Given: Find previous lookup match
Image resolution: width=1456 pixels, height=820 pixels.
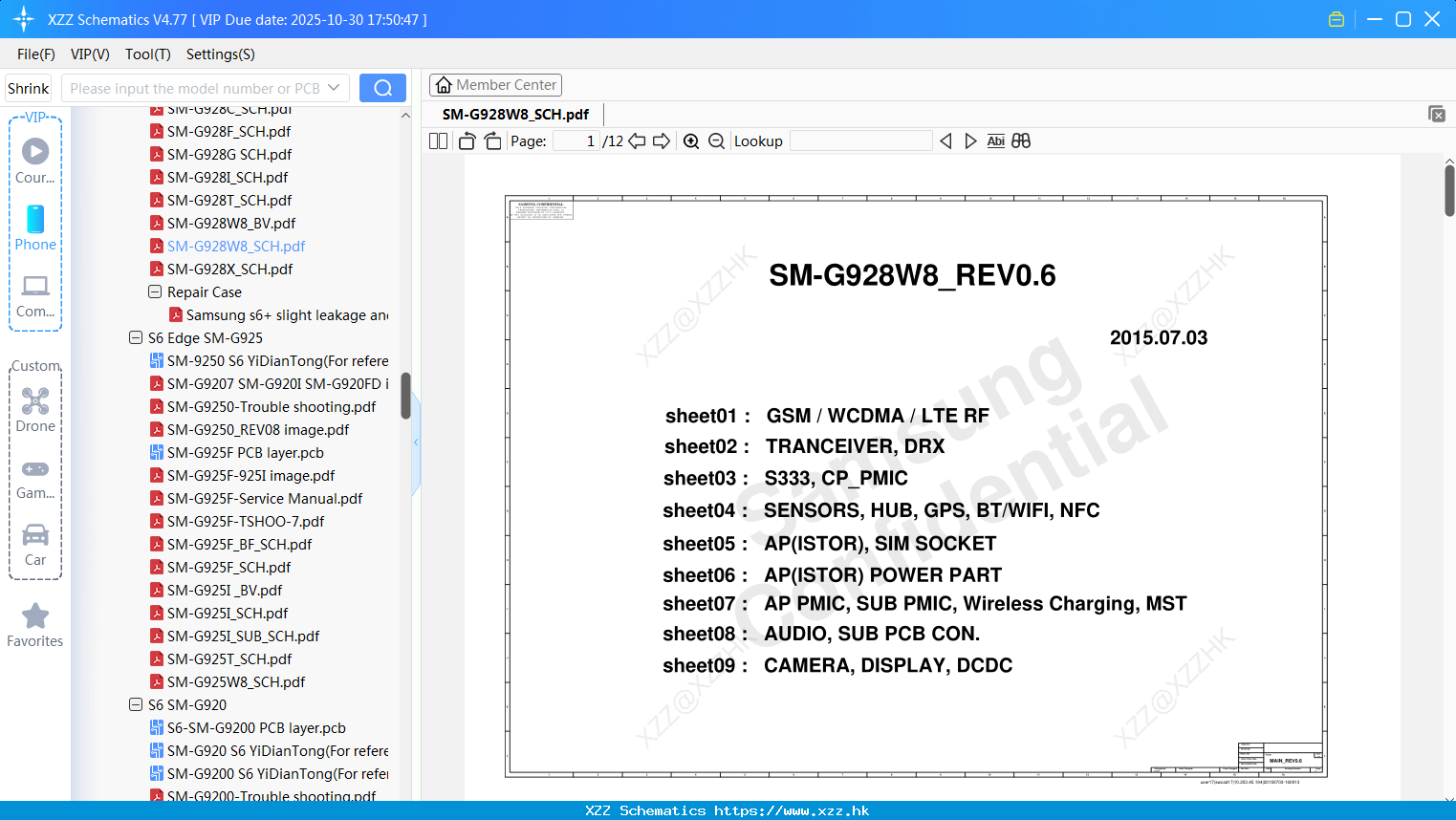Looking at the screenshot, I should pos(945,140).
